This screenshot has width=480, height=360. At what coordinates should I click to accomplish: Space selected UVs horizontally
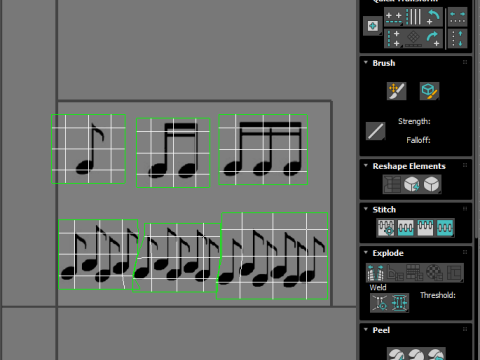[457, 17]
